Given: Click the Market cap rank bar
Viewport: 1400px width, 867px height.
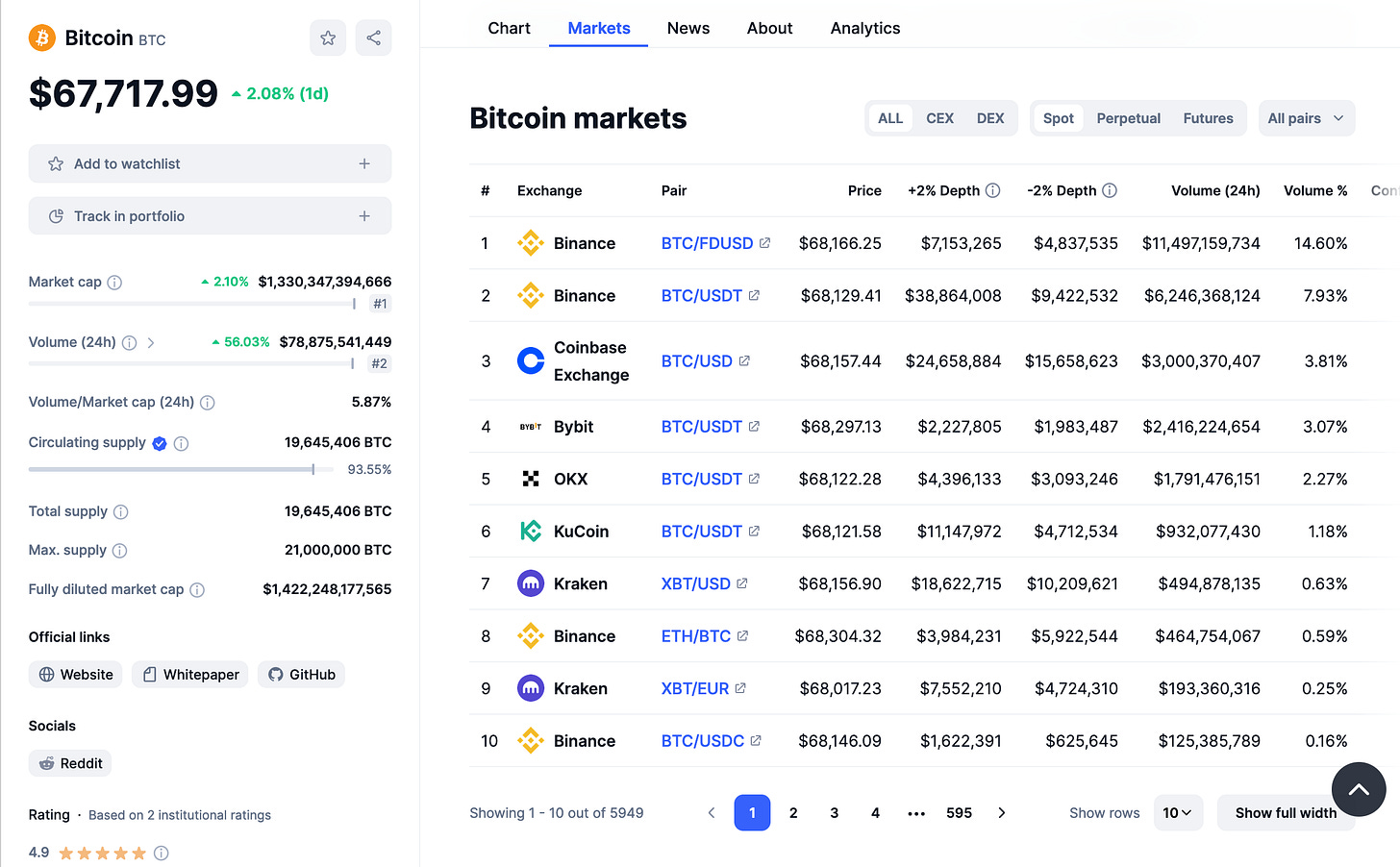Looking at the screenshot, I should tap(192, 304).
